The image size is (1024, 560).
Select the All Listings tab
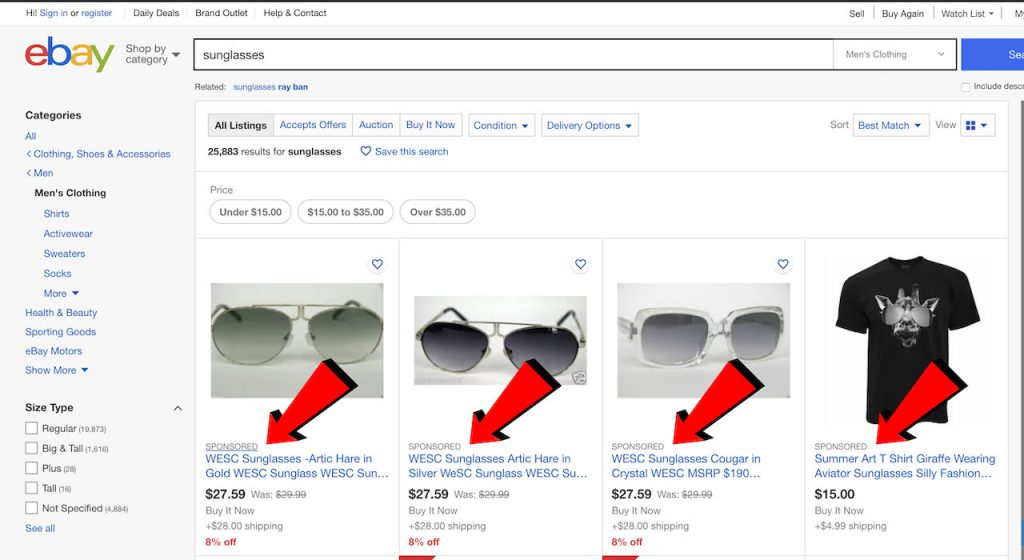click(241, 125)
